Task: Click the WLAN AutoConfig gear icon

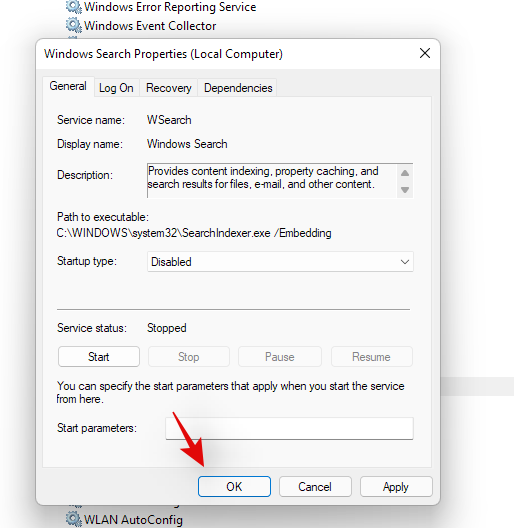Action: (x=73, y=519)
